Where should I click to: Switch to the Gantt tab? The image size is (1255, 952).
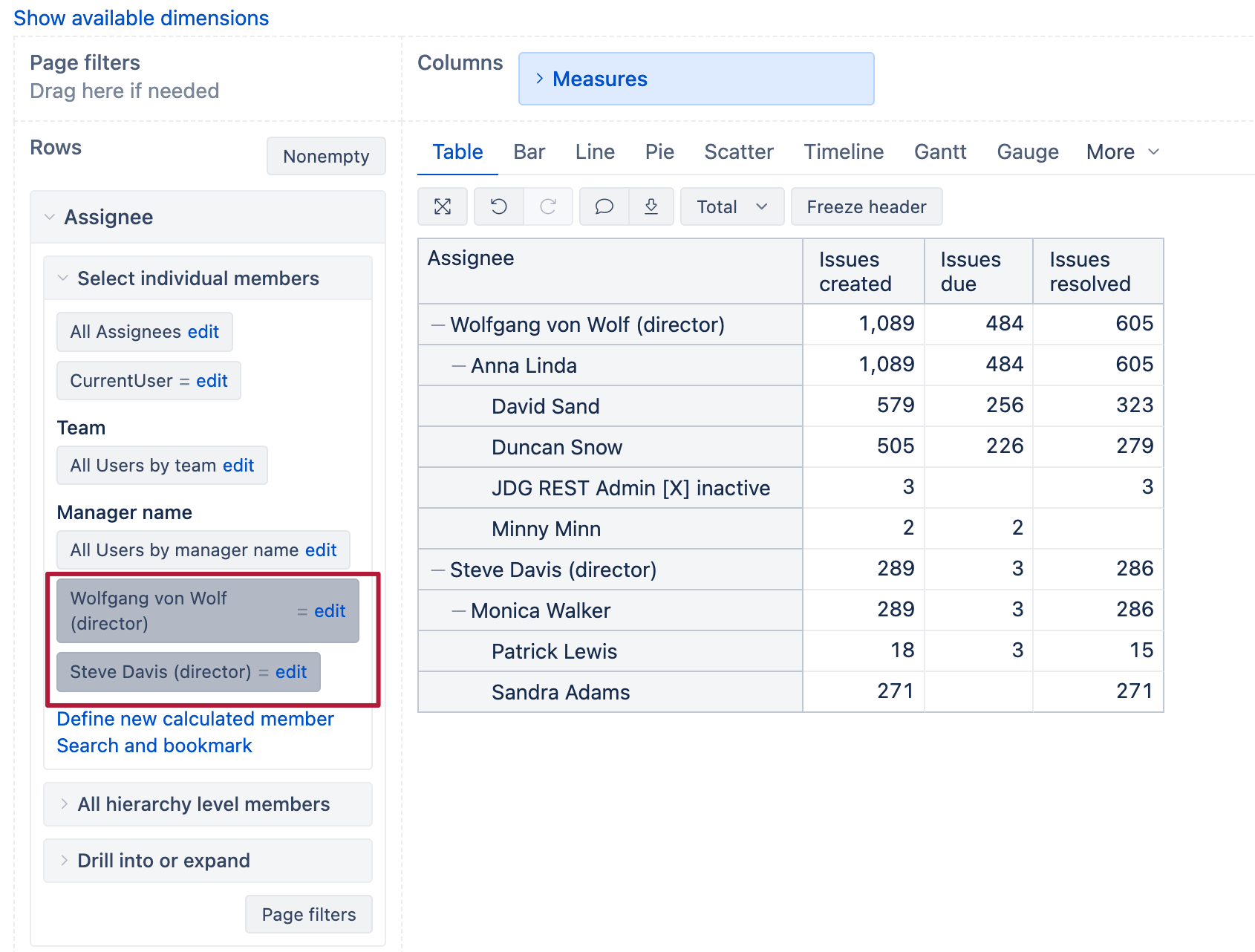click(940, 151)
